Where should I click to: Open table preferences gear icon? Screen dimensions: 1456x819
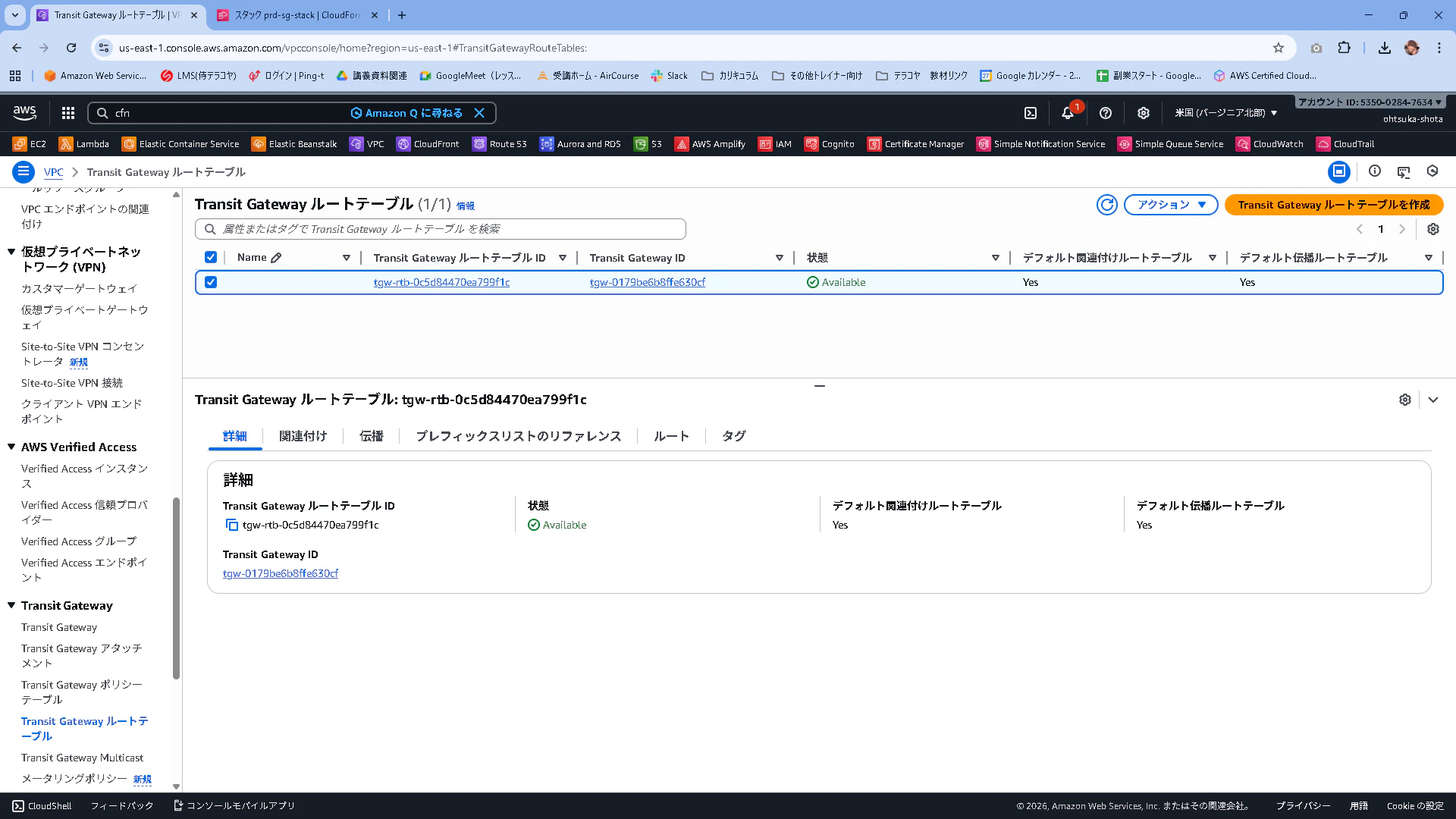(1433, 229)
